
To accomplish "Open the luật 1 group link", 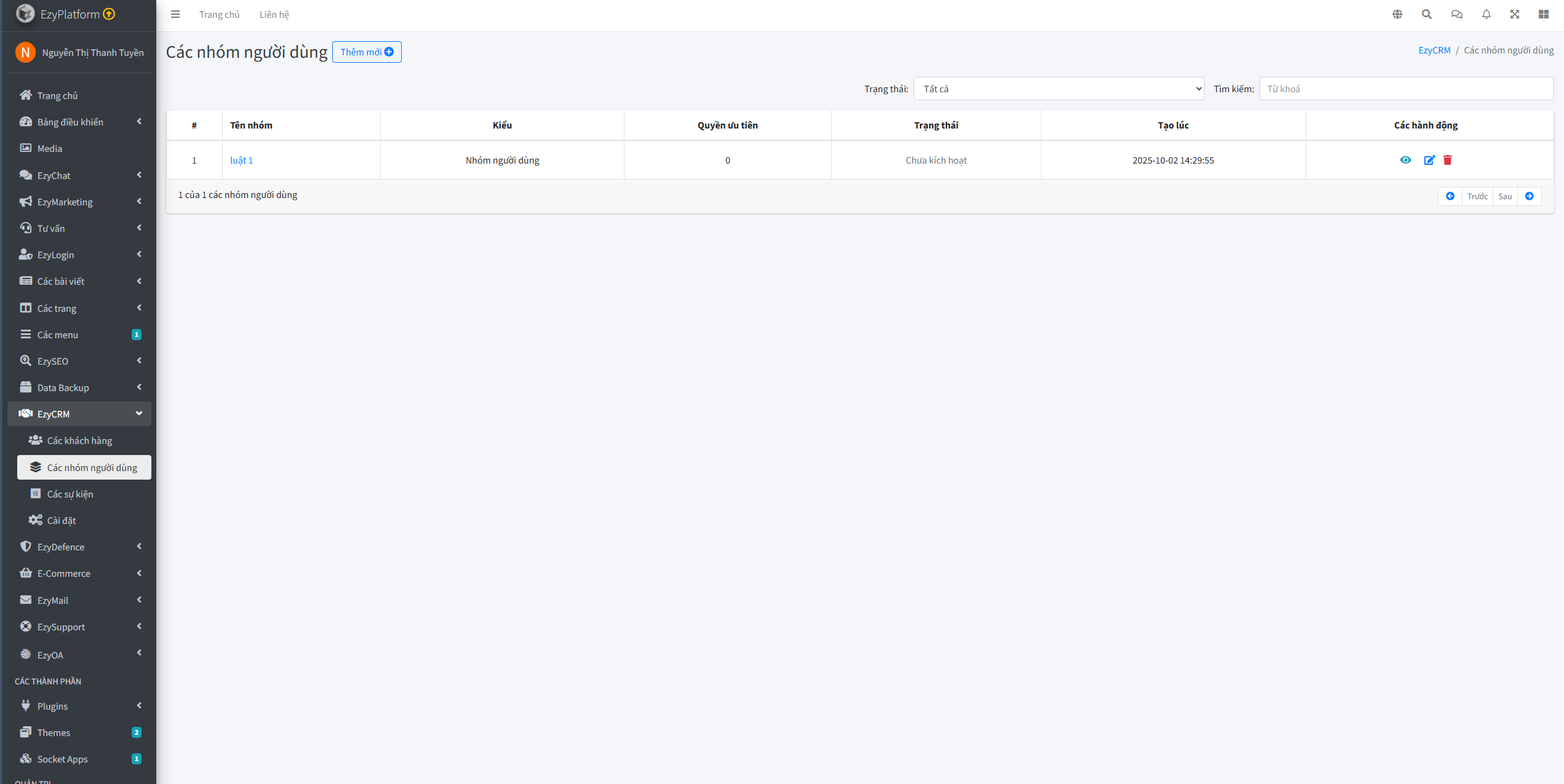I will (x=241, y=160).
